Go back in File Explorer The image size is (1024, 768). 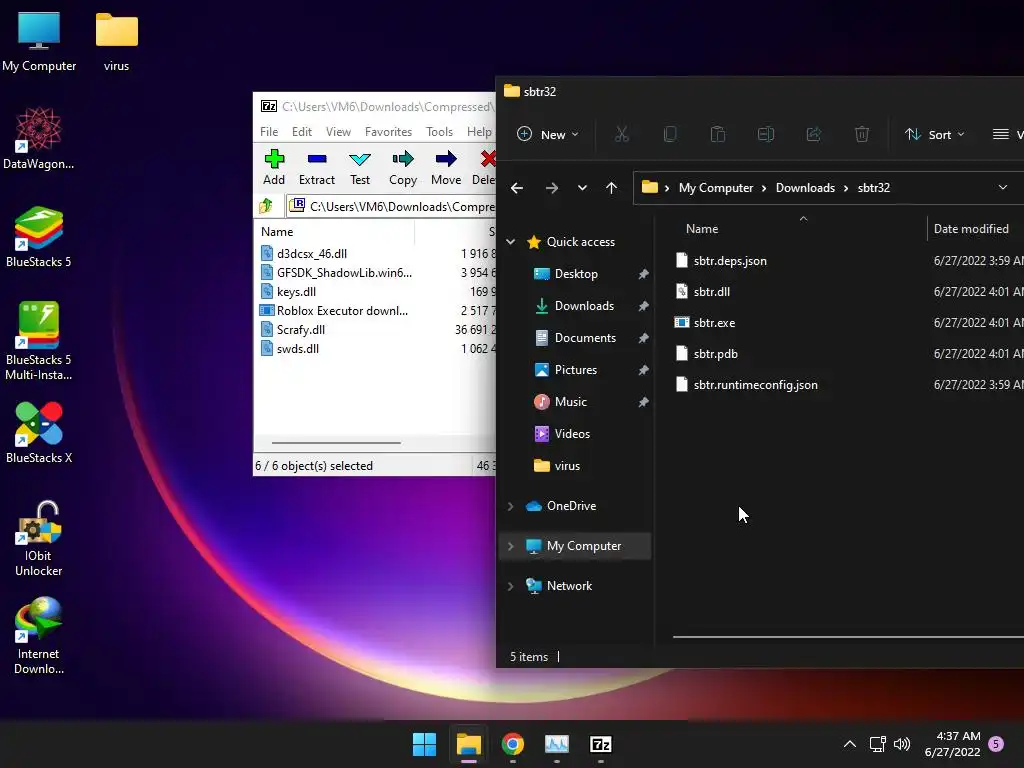[x=517, y=188]
